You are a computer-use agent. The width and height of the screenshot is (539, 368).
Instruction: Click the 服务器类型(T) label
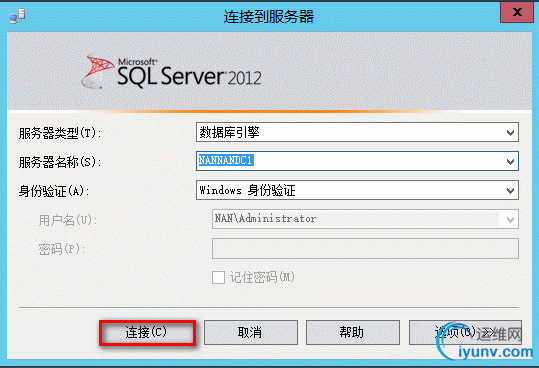(60, 133)
